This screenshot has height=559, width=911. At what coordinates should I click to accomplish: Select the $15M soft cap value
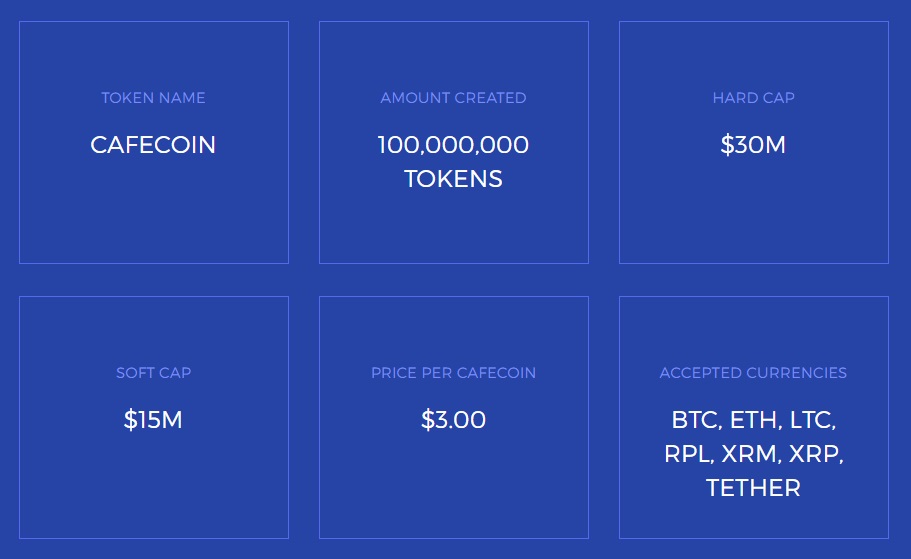153,420
